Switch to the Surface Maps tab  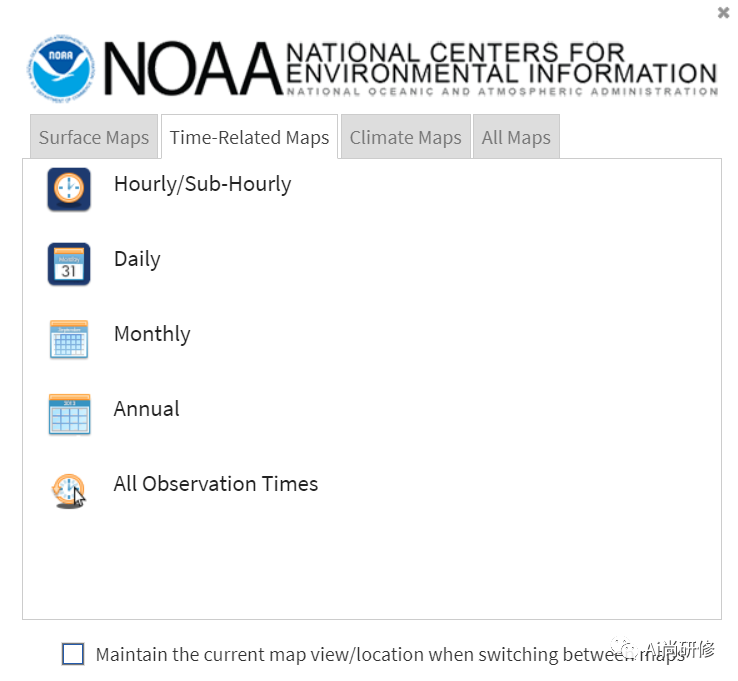93,138
